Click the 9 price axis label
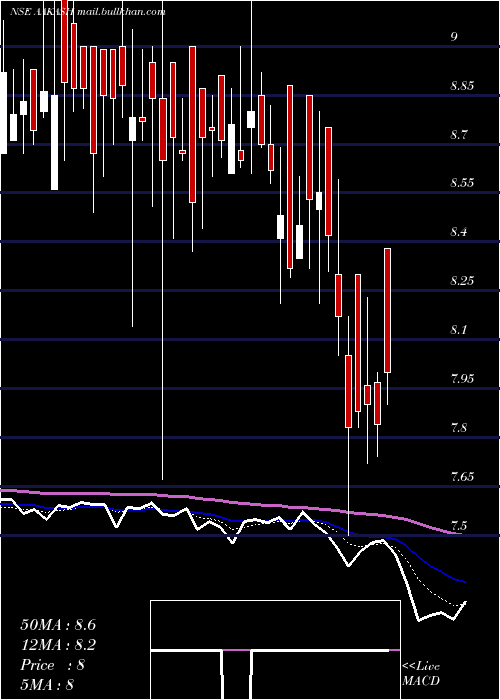This screenshot has width=500, height=700. [x=454, y=37]
